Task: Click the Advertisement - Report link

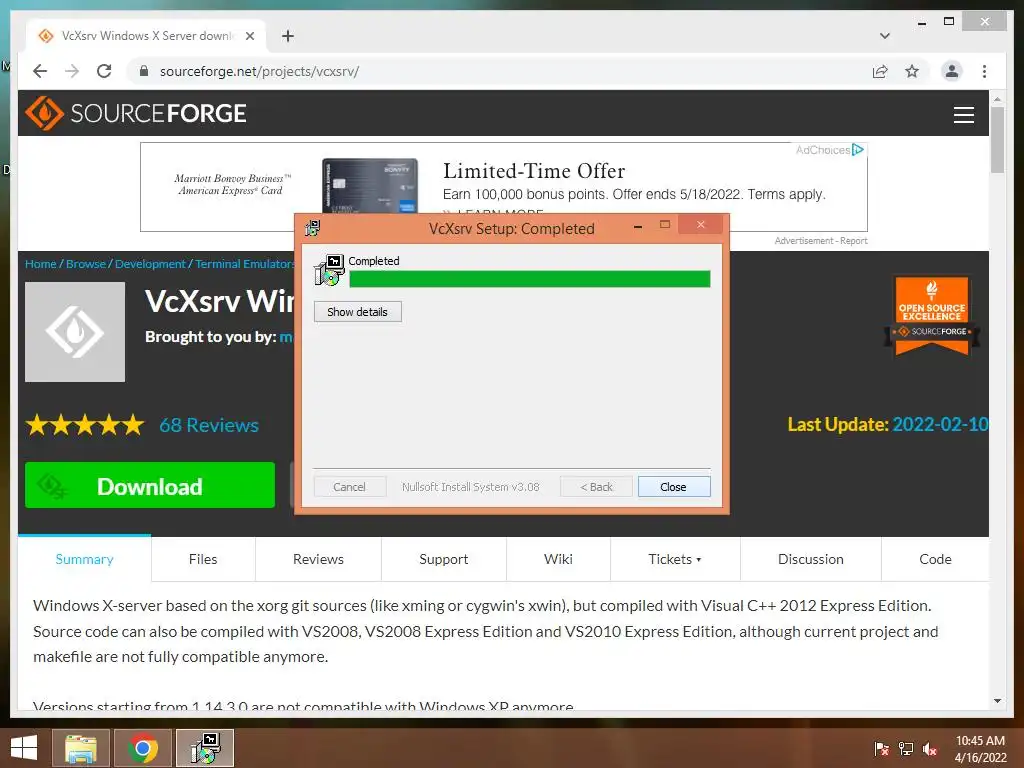Action: 821,241
